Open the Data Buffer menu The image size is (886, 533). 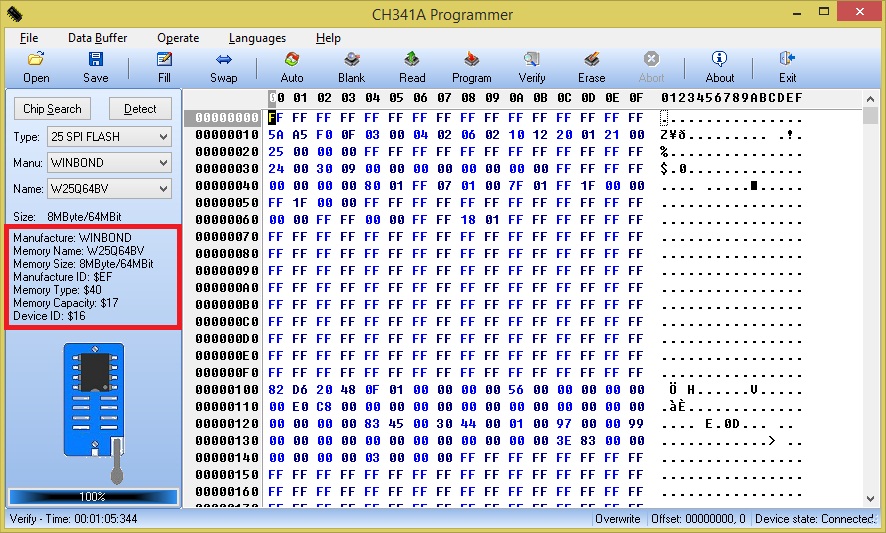(97, 38)
